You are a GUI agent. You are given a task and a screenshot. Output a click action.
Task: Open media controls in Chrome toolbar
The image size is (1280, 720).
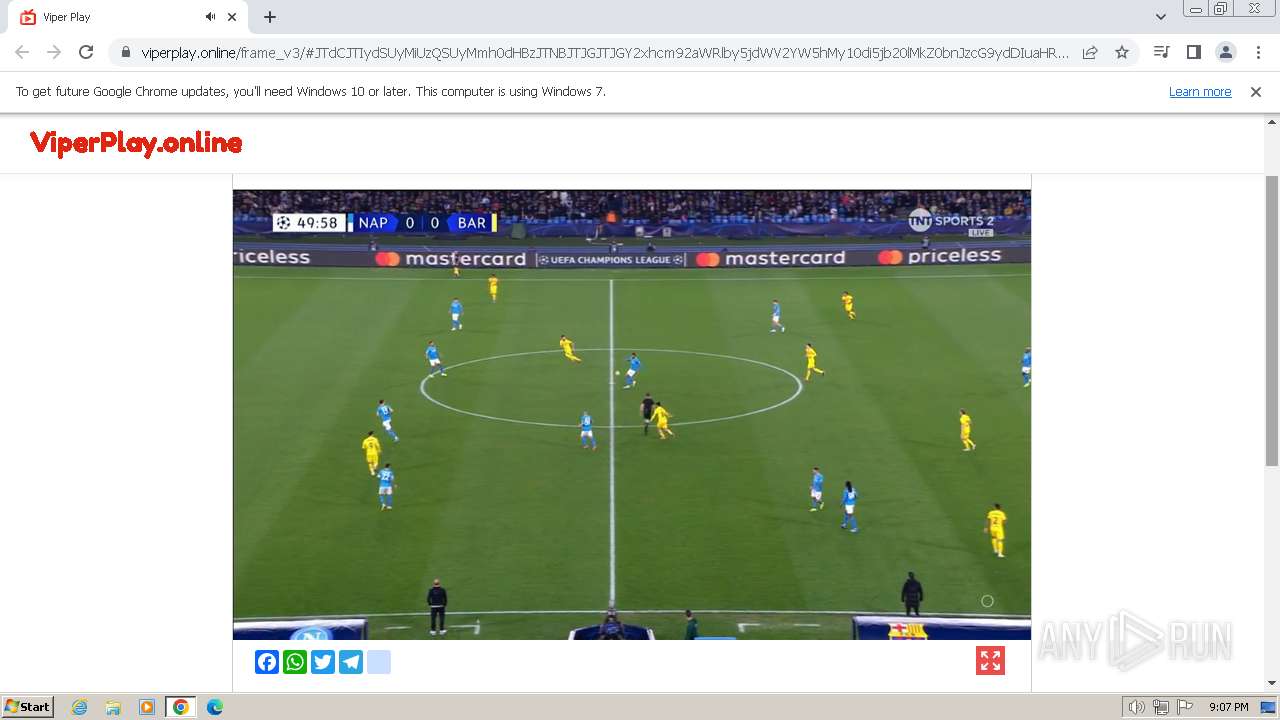(x=1161, y=53)
